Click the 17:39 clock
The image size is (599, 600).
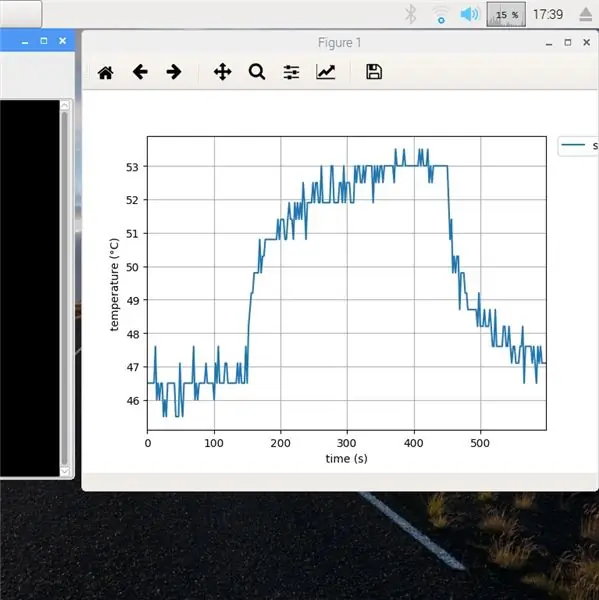548,15
